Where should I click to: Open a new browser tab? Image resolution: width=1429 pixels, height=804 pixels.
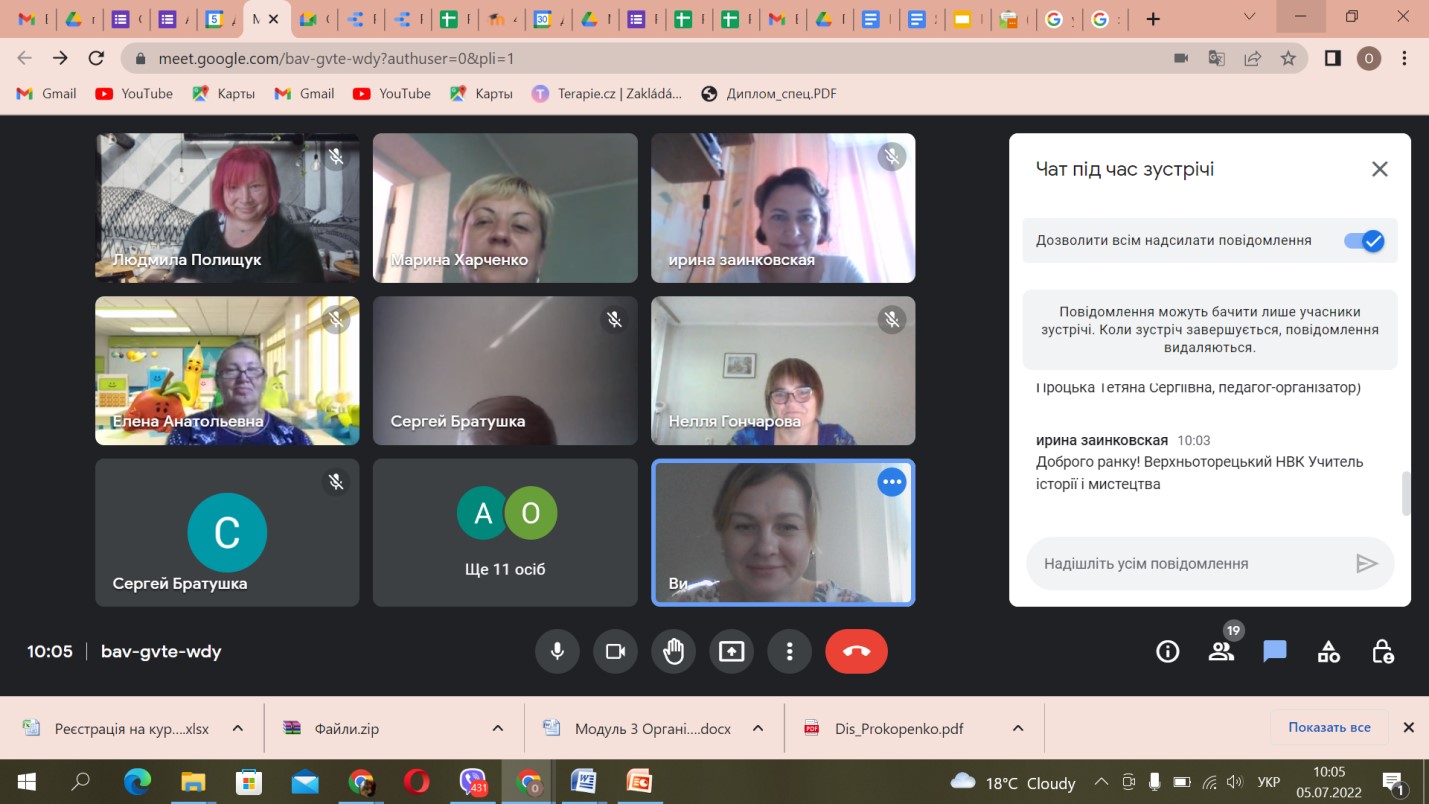pyautogui.click(x=1153, y=19)
